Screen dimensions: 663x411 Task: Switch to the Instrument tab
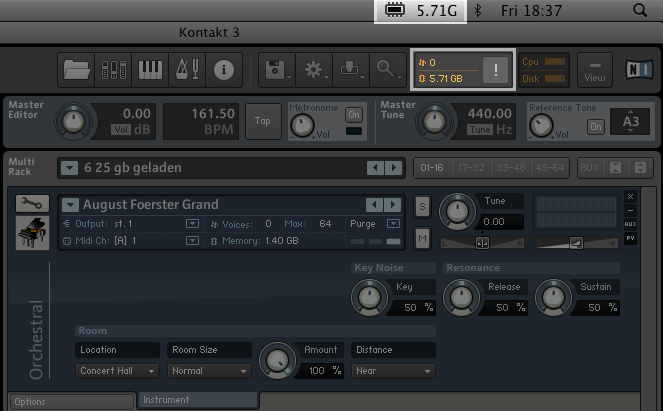coord(198,400)
